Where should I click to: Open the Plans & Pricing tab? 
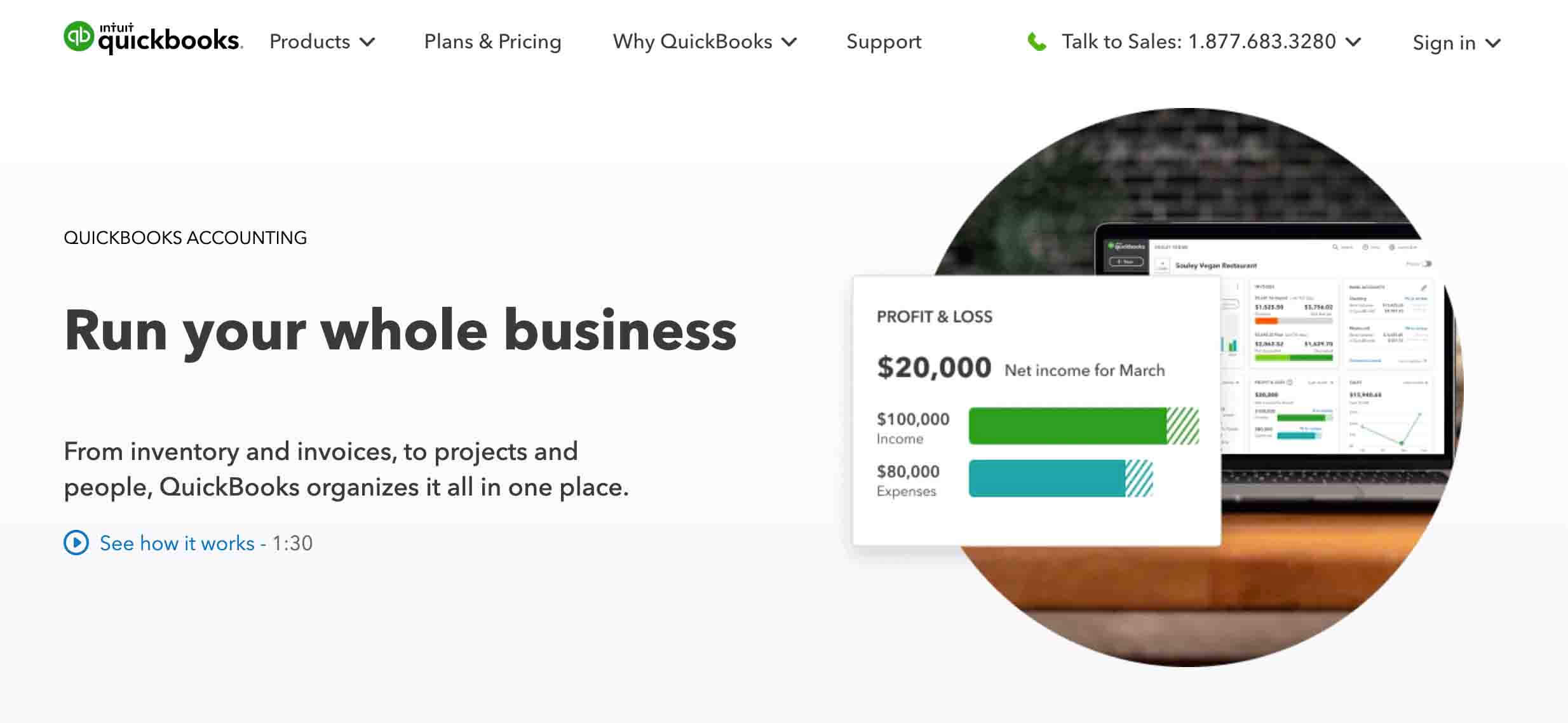492,42
